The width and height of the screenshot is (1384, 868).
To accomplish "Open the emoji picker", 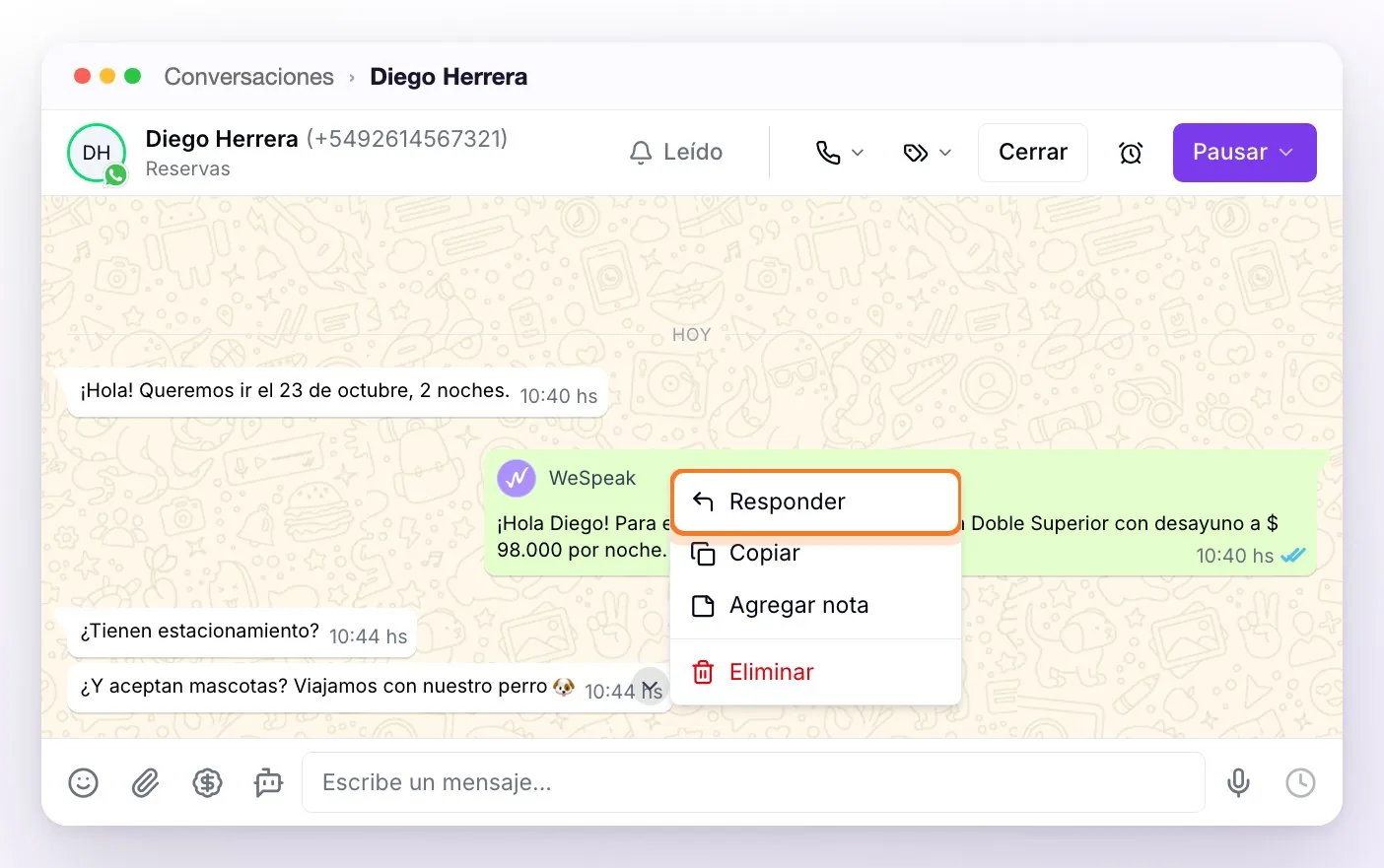I will (84, 783).
